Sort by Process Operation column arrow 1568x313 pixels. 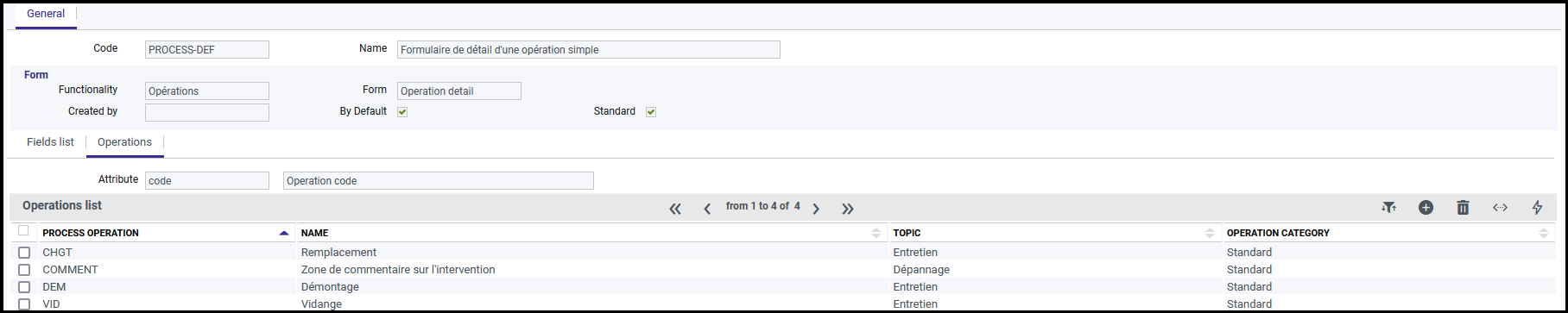284,233
